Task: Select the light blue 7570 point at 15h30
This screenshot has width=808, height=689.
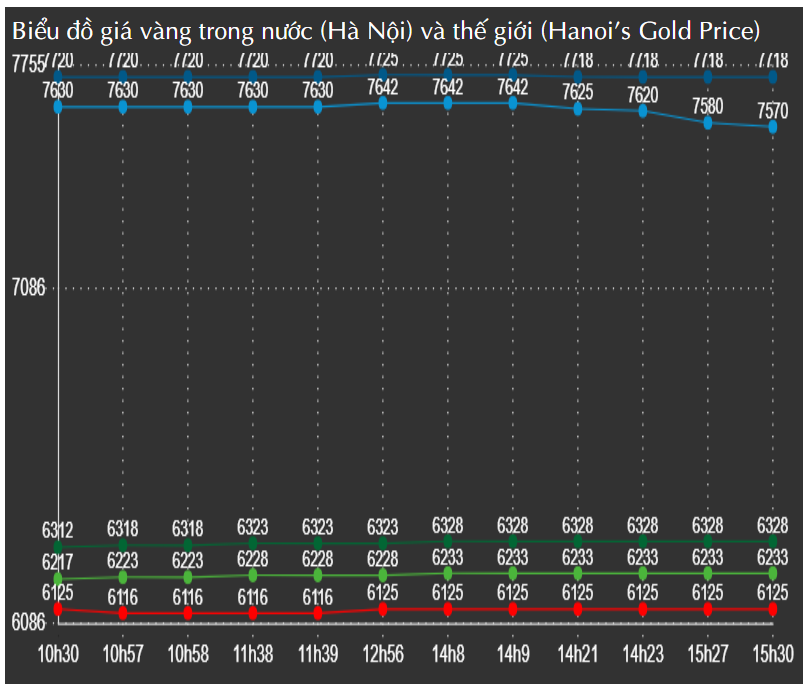Action: tap(773, 127)
